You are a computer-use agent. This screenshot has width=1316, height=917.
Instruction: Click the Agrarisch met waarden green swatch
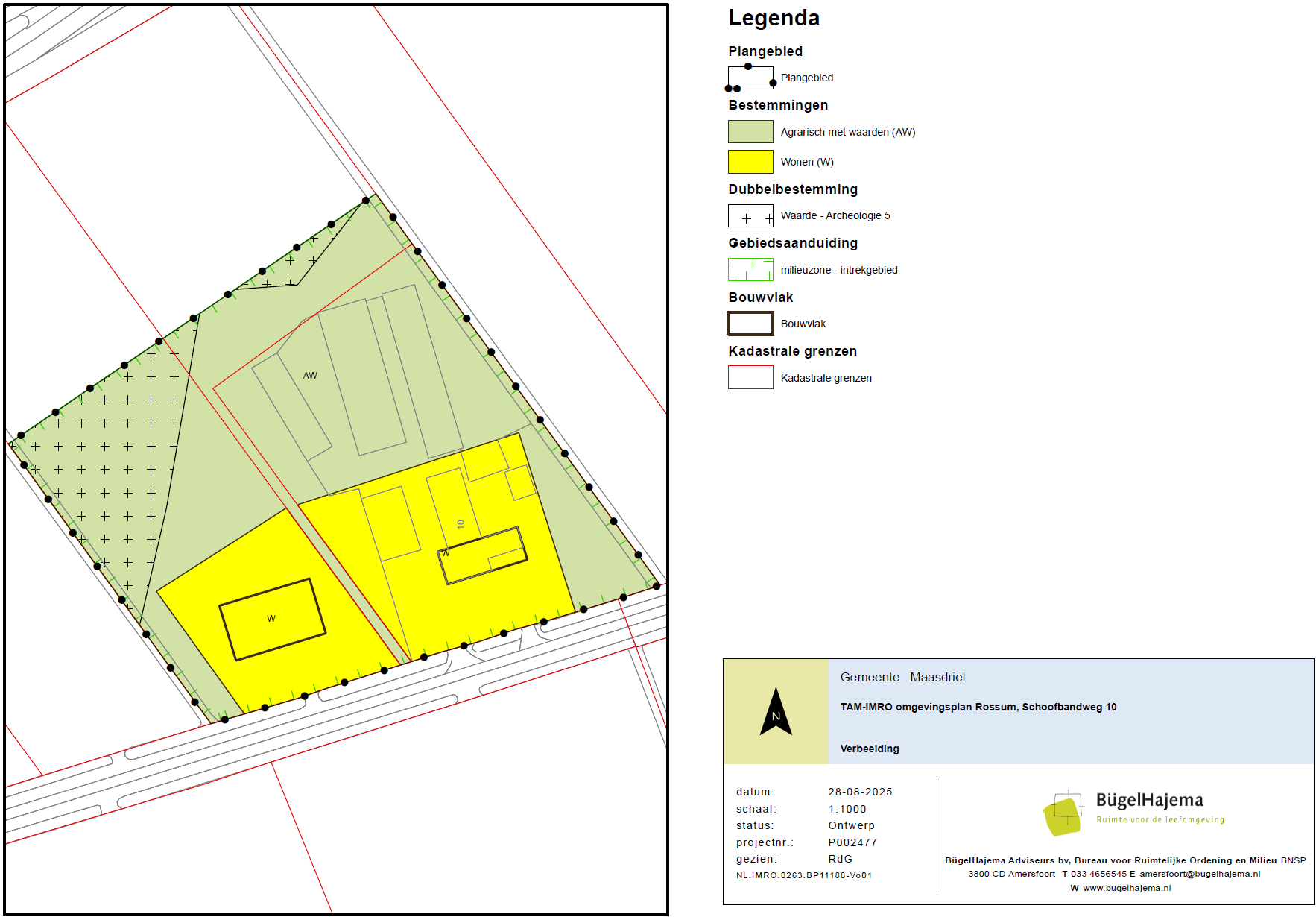[750, 132]
